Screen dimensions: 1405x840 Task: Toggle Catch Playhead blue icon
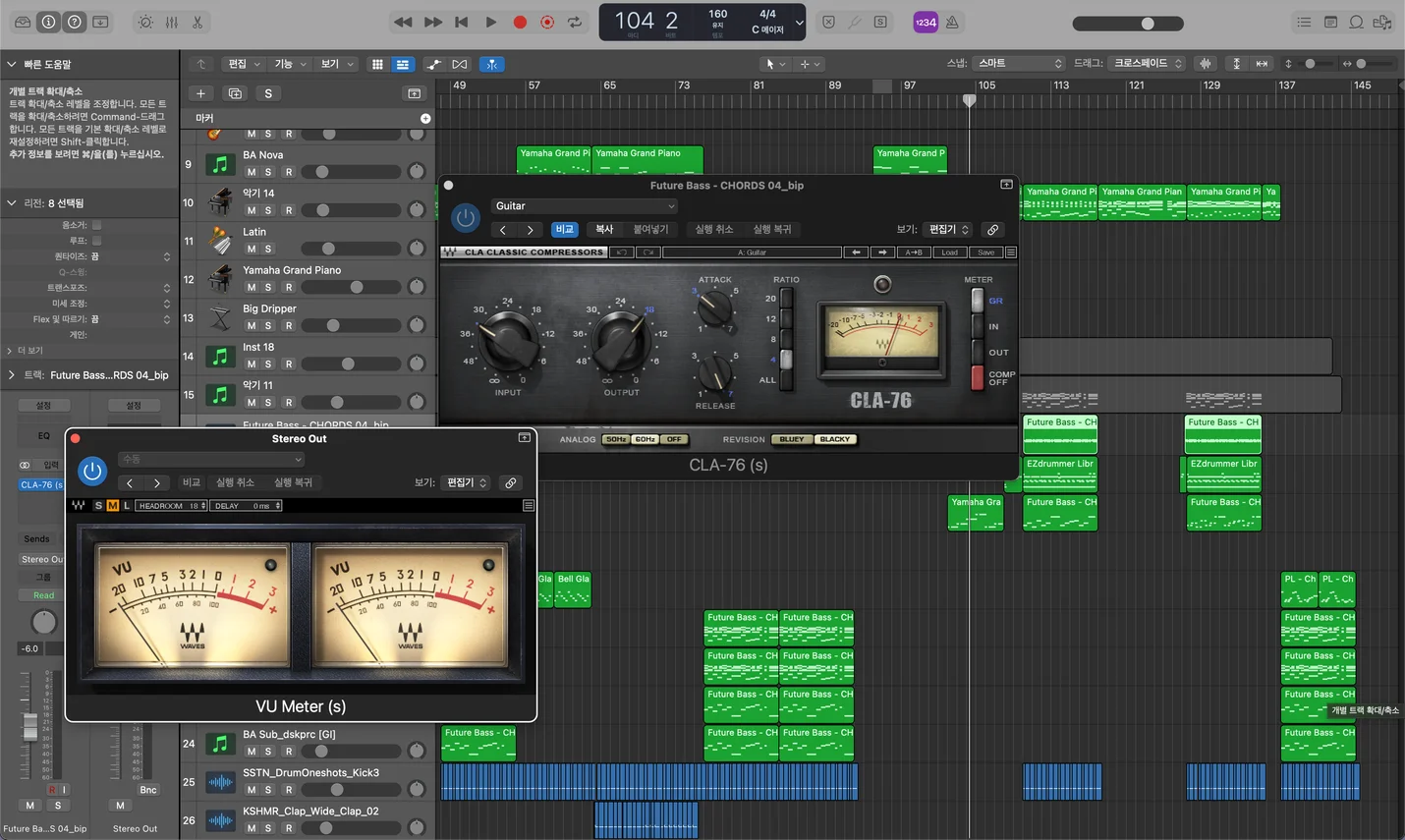[x=491, y=64]
